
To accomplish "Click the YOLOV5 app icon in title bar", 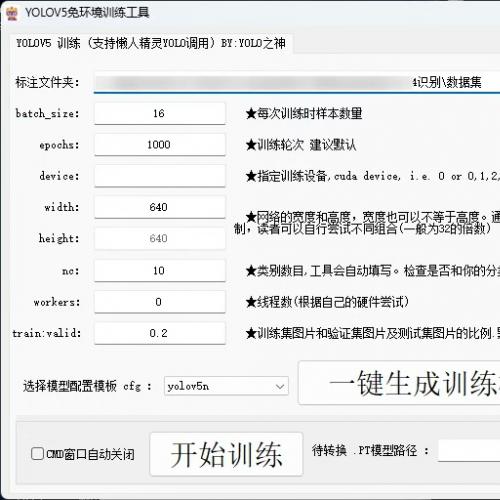I will [12, 13].
